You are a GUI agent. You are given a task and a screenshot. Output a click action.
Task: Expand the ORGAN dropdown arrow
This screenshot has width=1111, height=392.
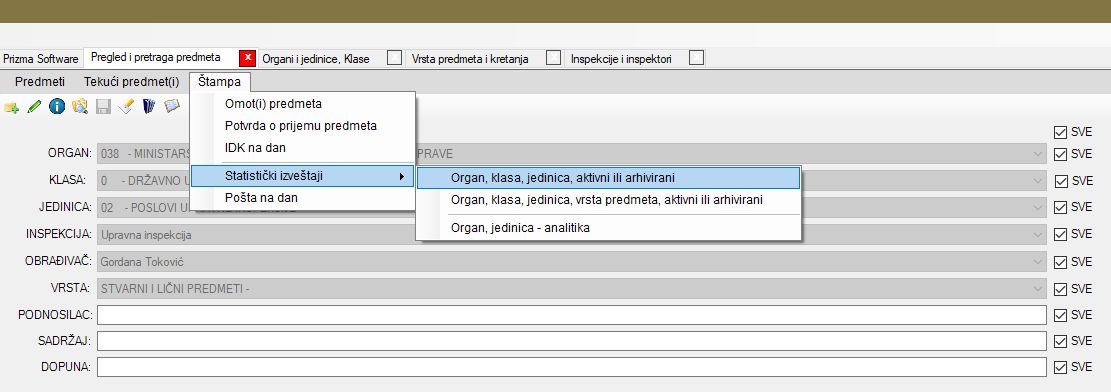1038,154
